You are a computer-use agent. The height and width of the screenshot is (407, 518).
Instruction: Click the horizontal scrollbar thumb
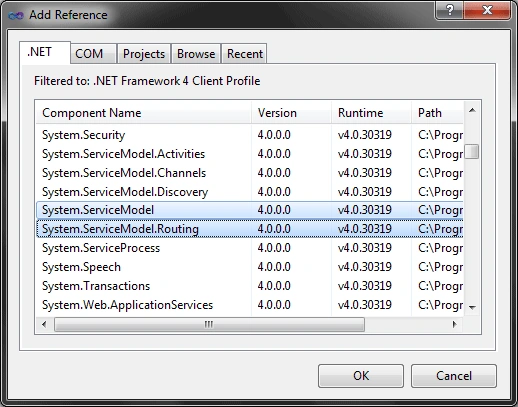point(209,324)
